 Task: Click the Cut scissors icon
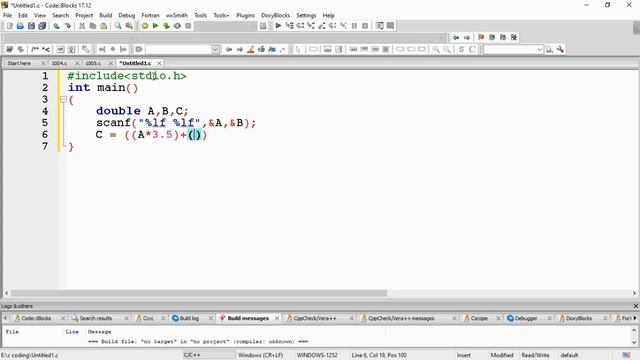82,26
